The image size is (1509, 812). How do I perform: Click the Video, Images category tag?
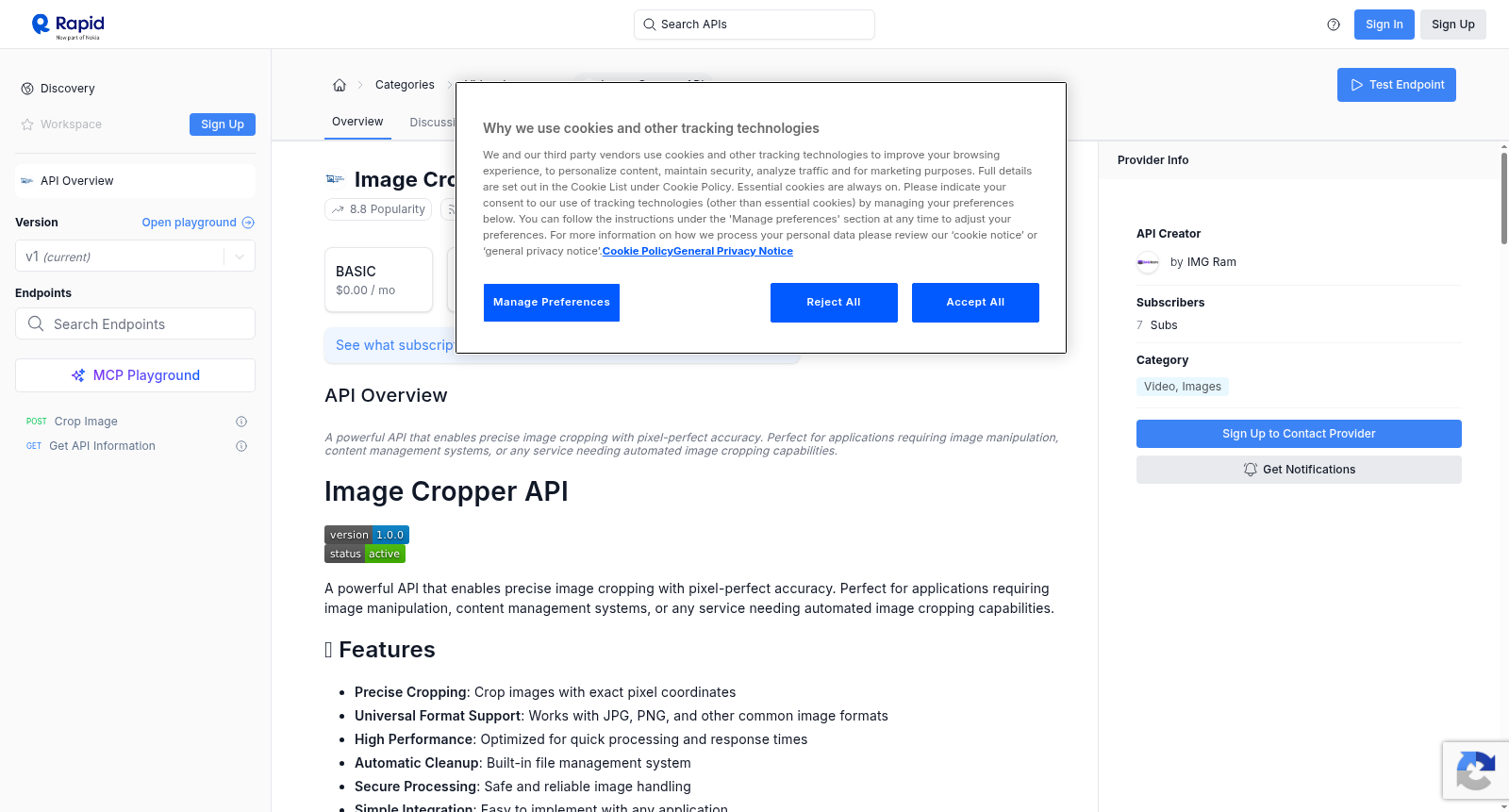(x=1183, y=387)
